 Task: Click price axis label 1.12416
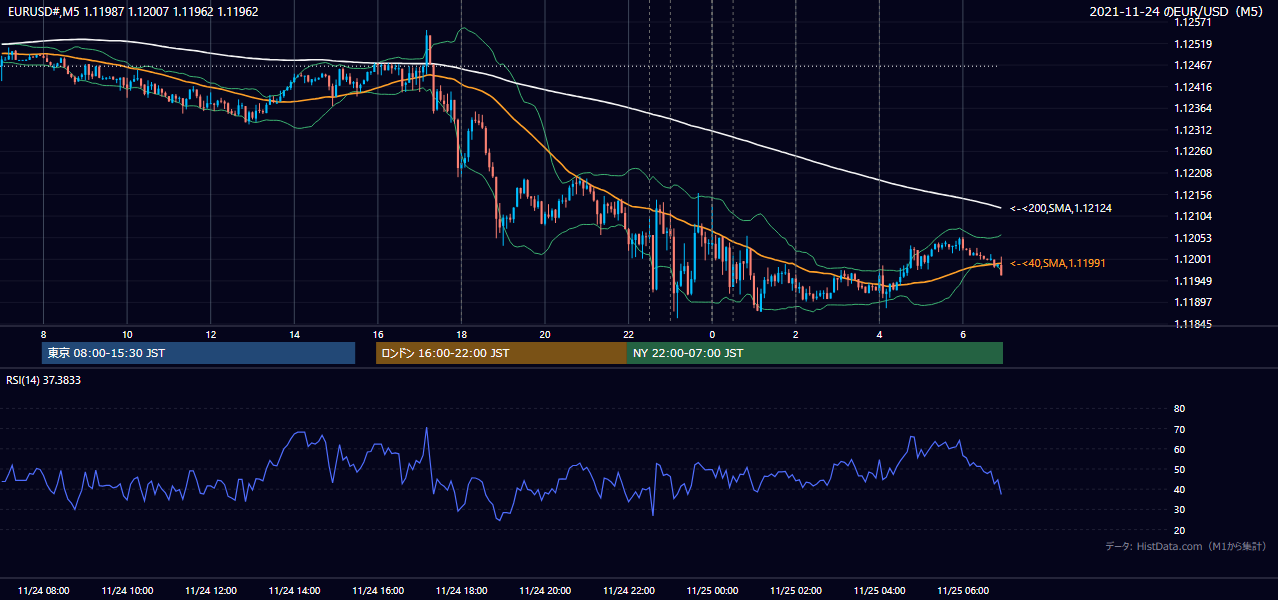1192,87
